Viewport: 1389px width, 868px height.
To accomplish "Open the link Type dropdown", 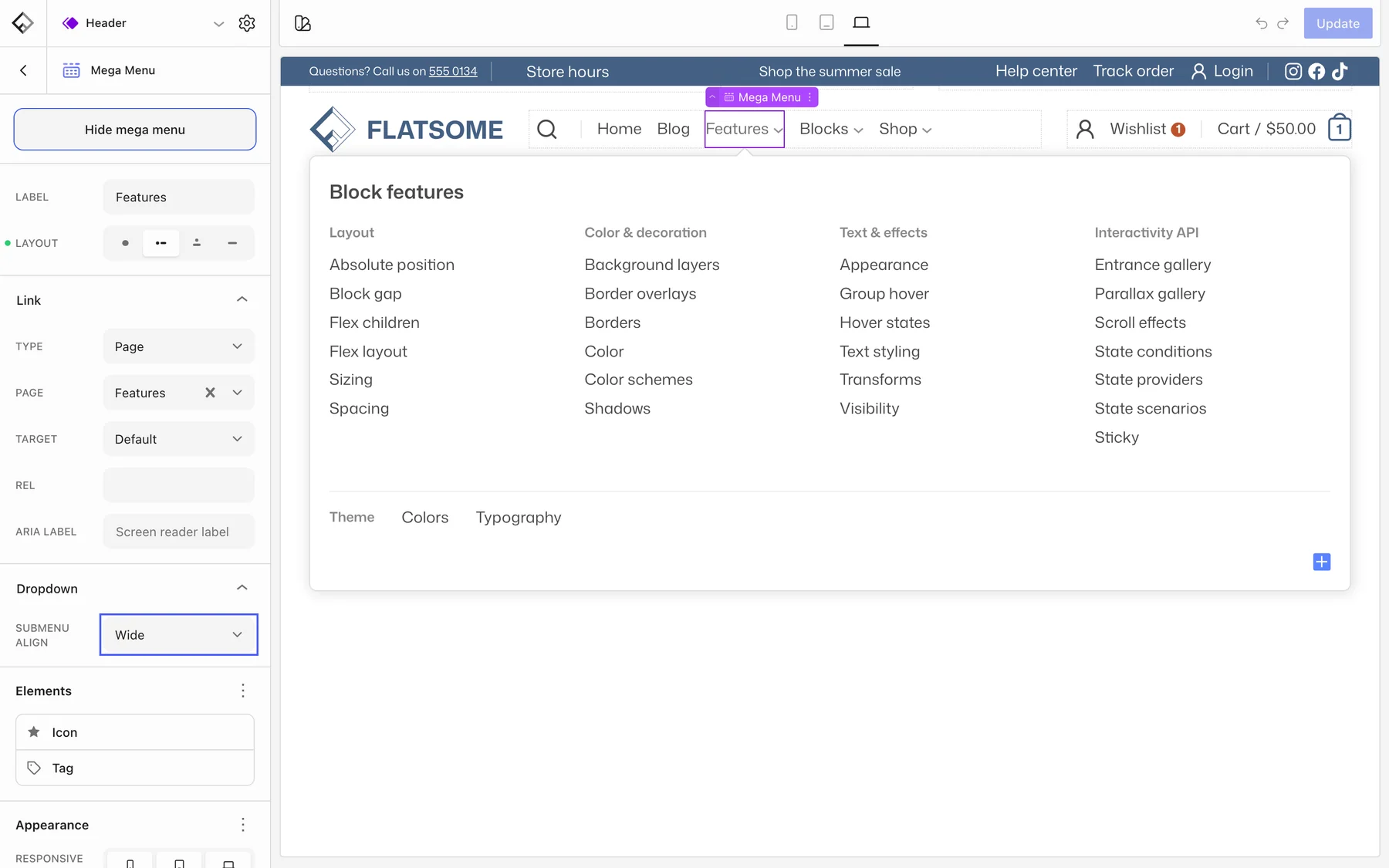I will click(179, 346).
